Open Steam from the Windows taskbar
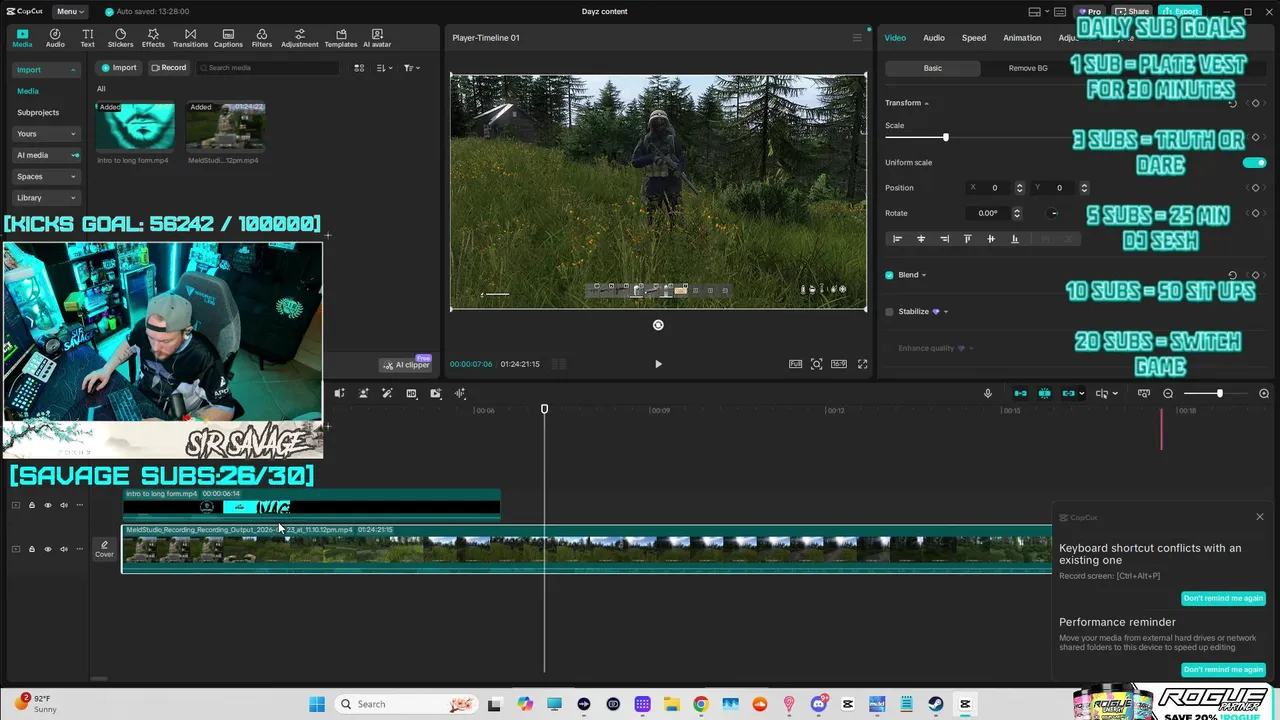Viewport: 1280px width, 720px height. [x=936, y=704]
